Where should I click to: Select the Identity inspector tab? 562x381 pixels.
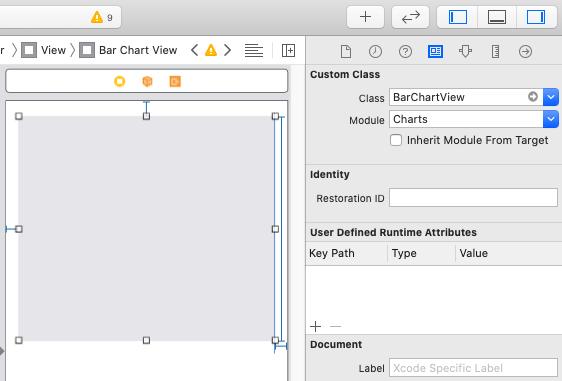pos(435,51)
